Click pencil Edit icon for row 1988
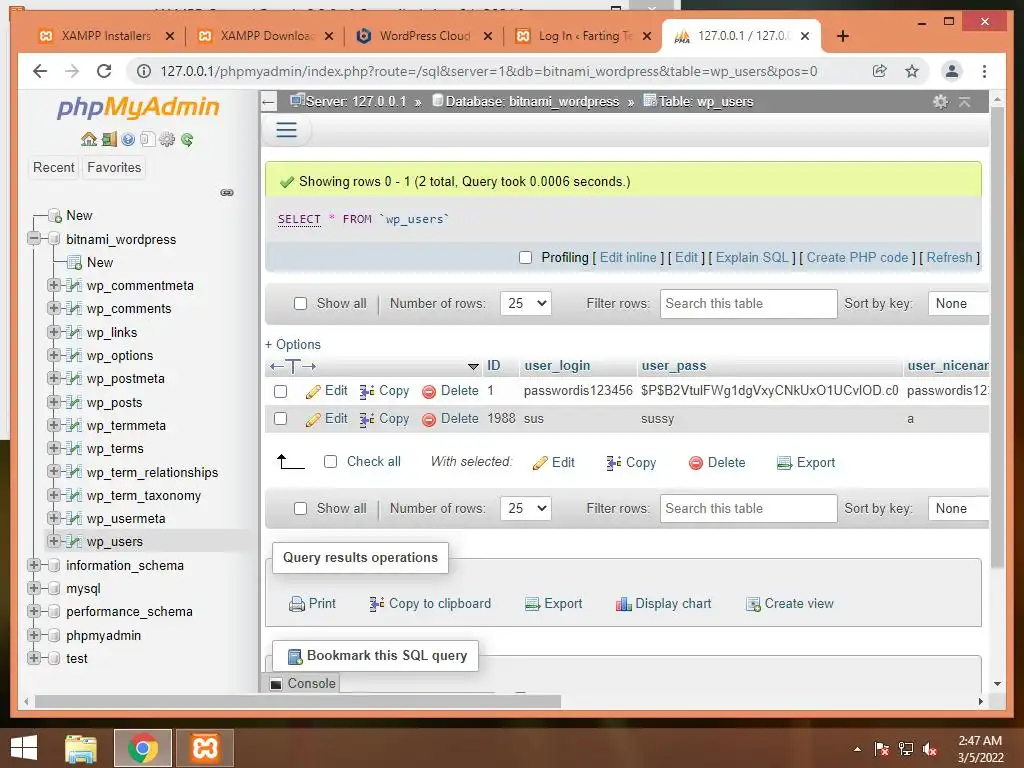Screen dimensions: 1024x768 [313, 419]
